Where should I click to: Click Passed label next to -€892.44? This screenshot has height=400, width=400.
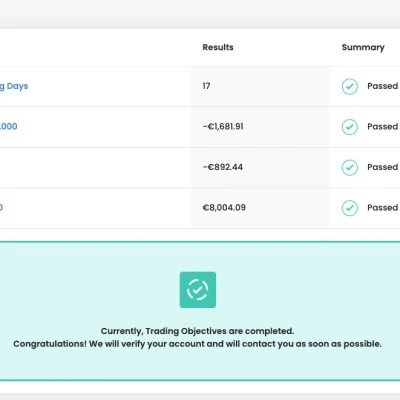383,167
